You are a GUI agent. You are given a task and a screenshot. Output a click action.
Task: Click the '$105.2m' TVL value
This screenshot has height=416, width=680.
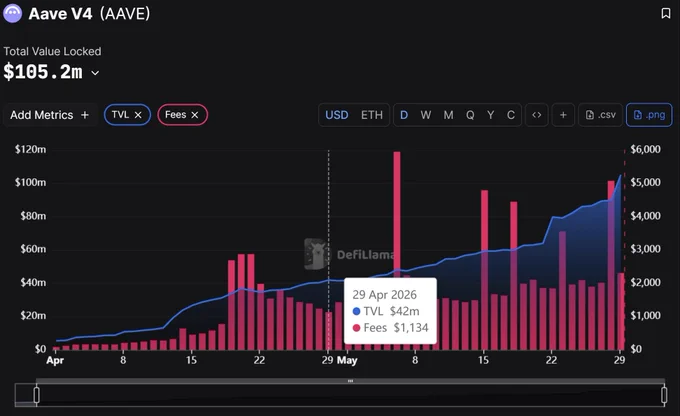coord(42,72)
